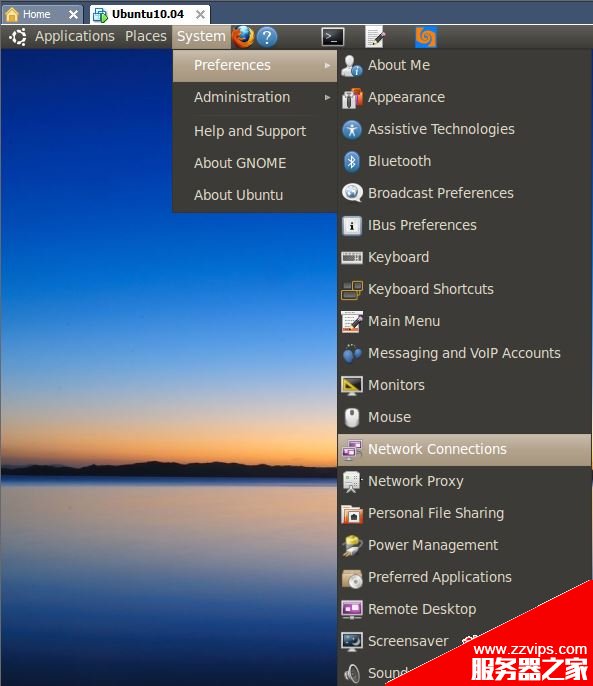Open About GNOME
593x686 pixels.
click(x=255, y=163)
